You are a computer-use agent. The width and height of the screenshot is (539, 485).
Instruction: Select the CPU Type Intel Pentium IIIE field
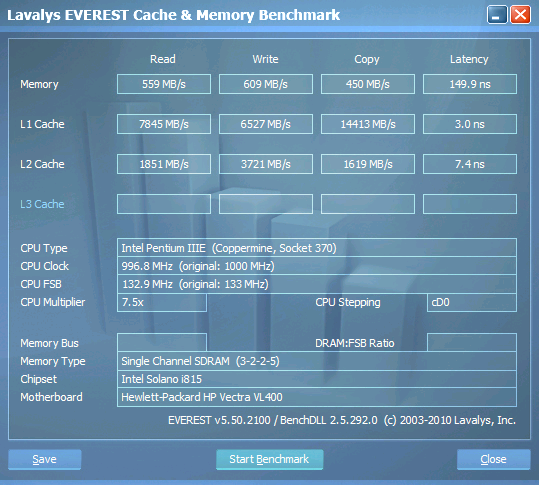317,247
